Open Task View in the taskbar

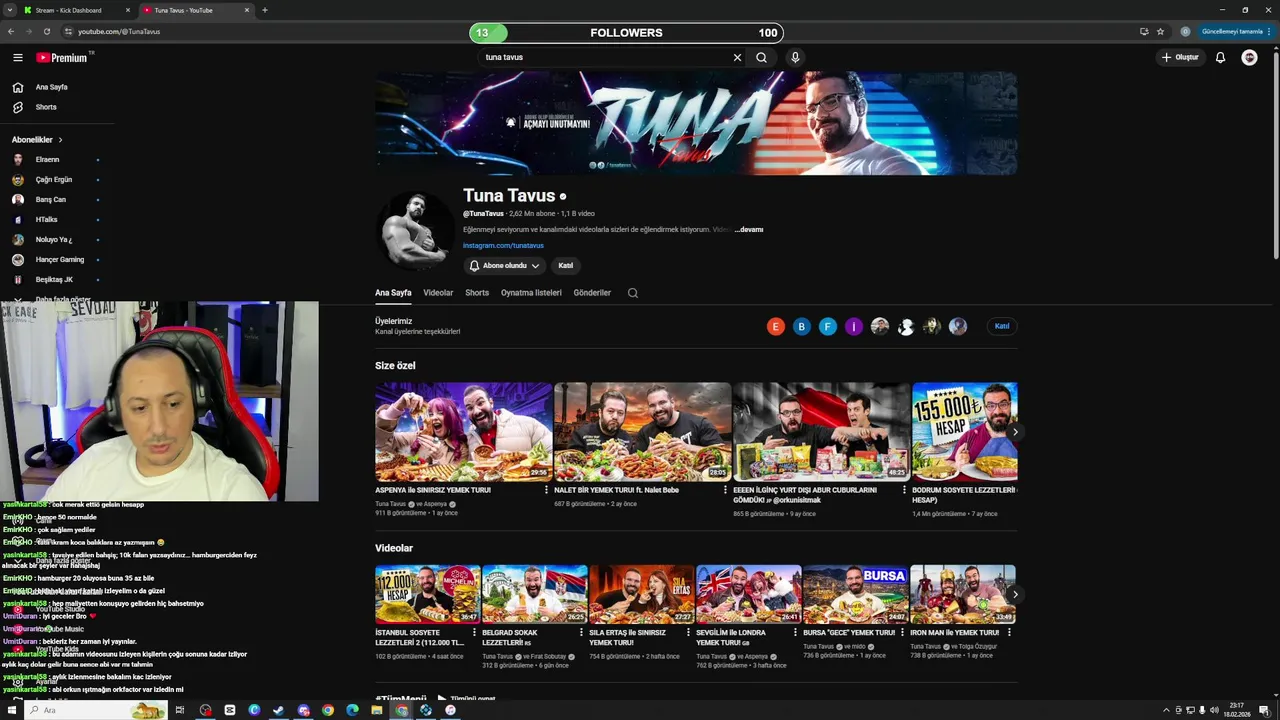pos(180,710)
